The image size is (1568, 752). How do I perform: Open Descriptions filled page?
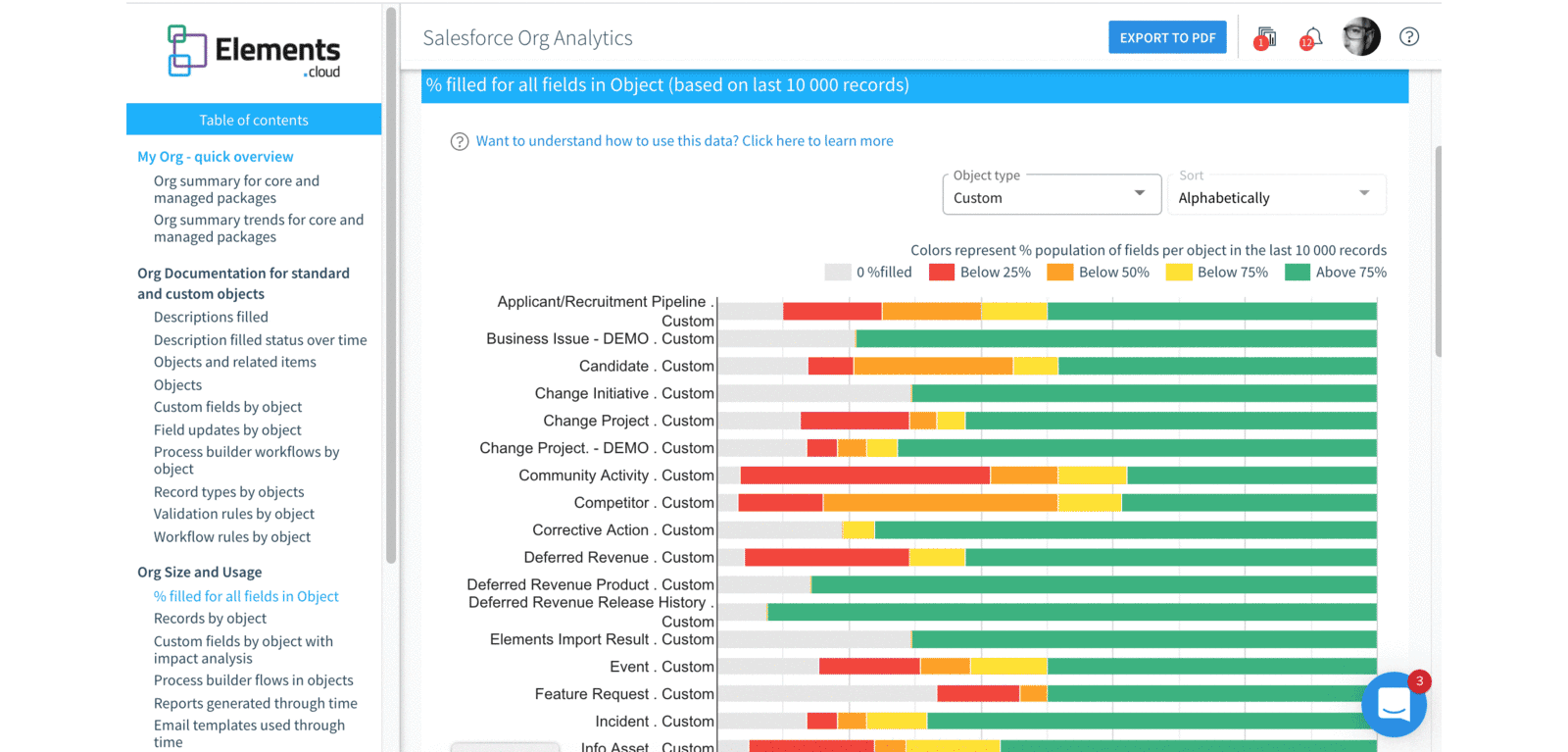pos(211,318)
